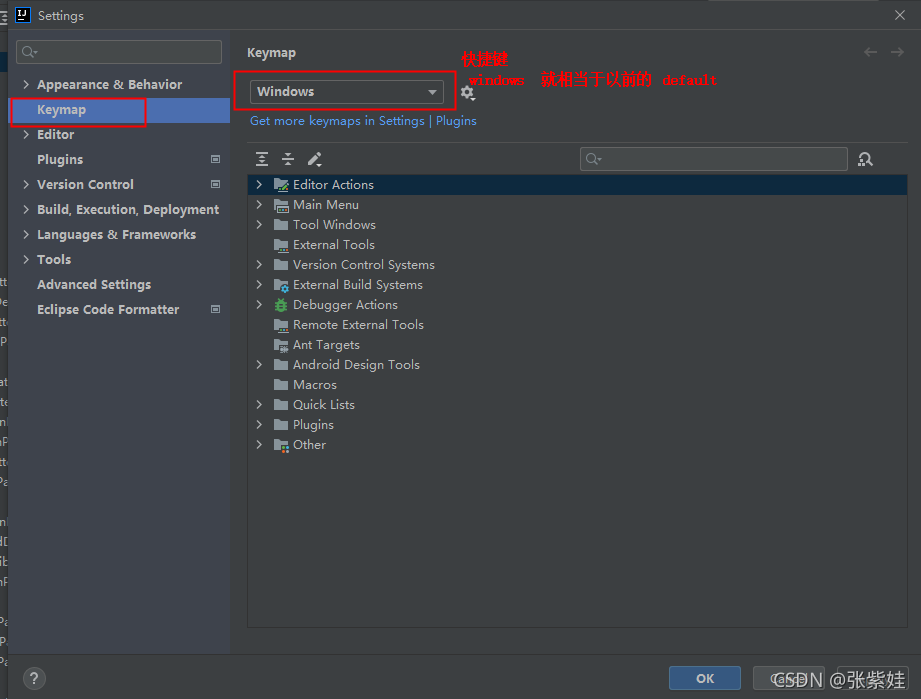Screen dimensions: 921x699
Task: Expand the Editor settings section
Action: click(x=26, y=135)
